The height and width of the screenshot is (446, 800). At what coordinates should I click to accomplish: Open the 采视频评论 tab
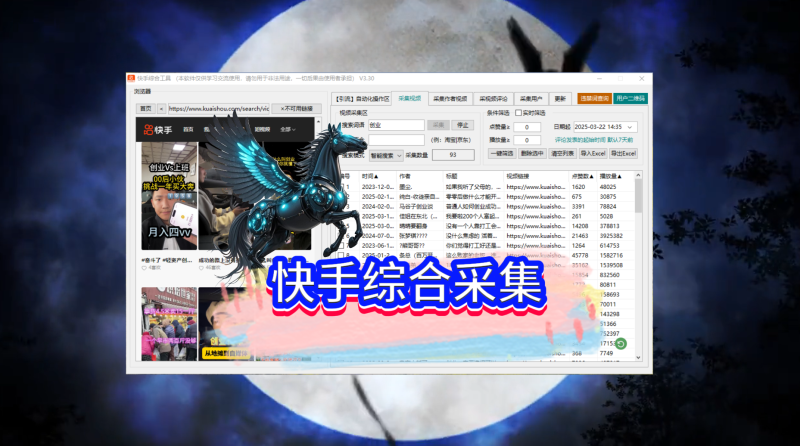[x=493, y=99]
